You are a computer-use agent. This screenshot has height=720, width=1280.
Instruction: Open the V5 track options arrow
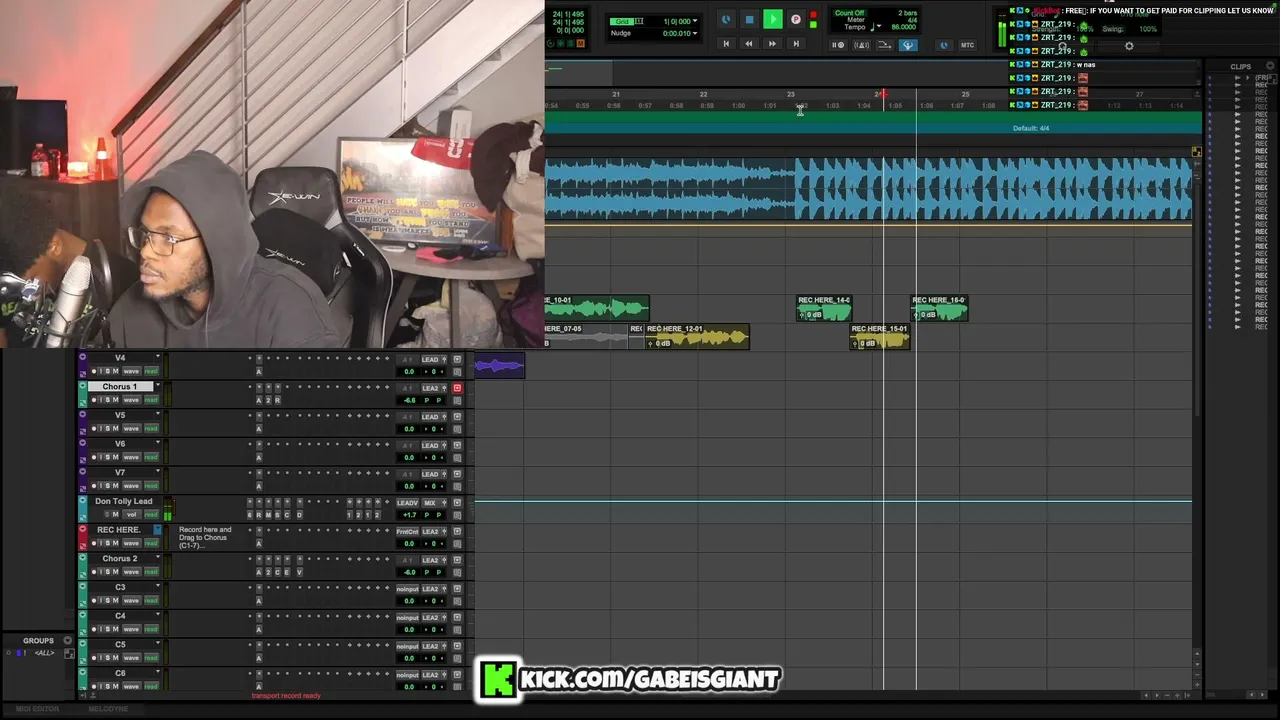[157, 415]
